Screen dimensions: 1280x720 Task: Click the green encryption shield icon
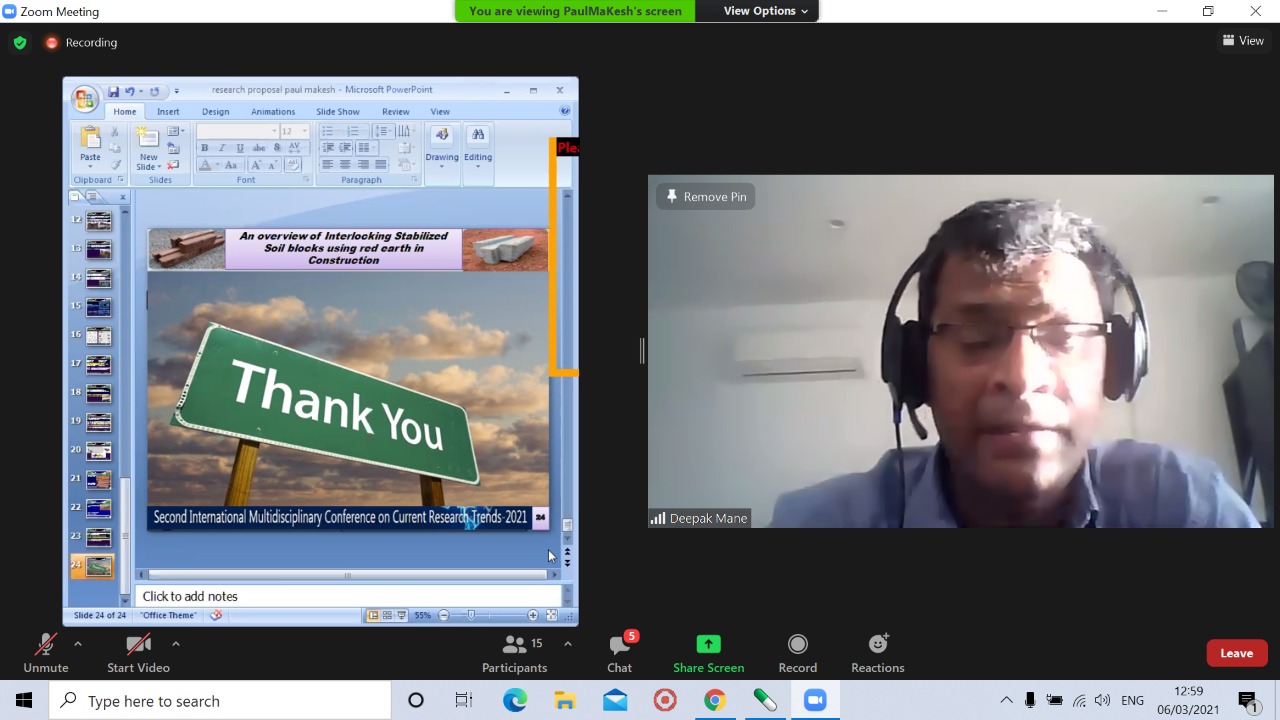[20, 42]
